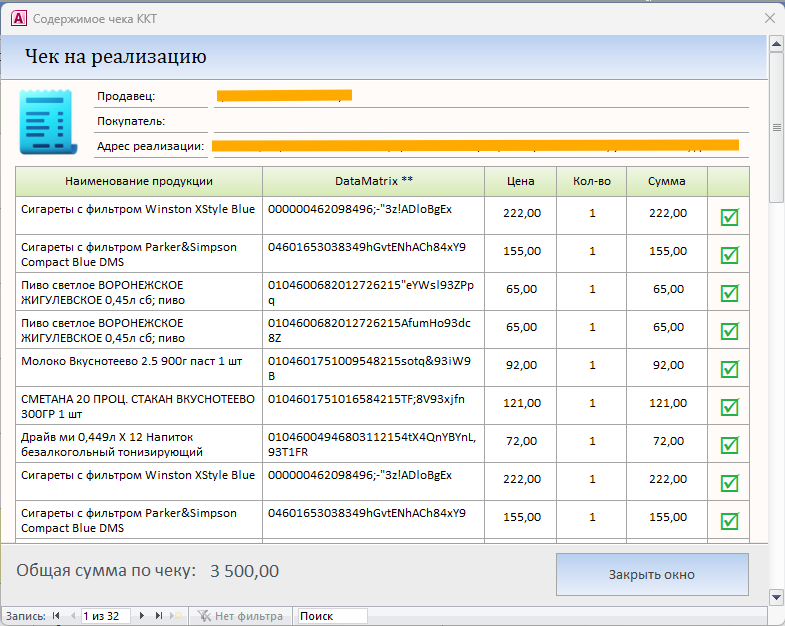Click price 121,00 in Цена column
The image size is (785, 626).
click(x=522, y=403)
